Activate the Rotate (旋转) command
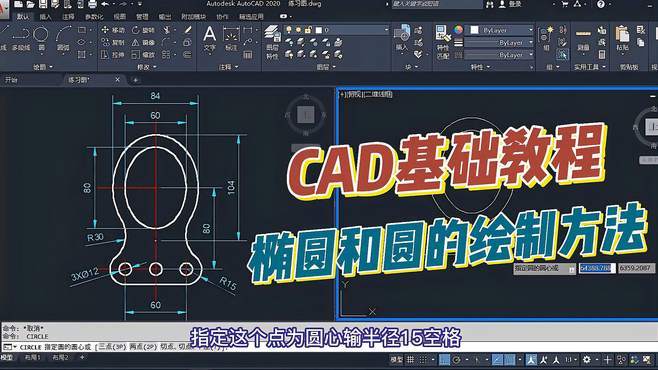658x370 pixels. pyautogui.click(x=143, y=30)
